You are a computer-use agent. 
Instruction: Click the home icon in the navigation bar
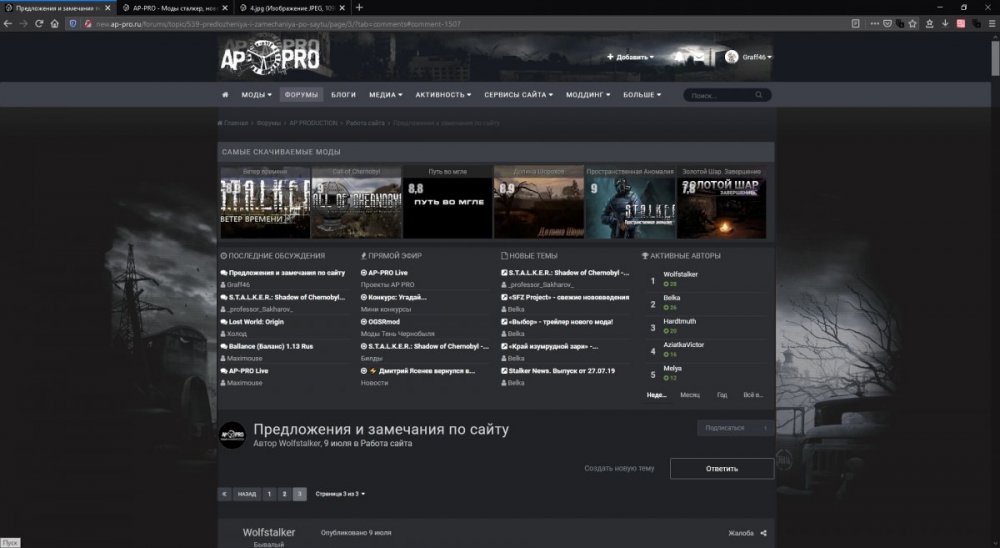pos(227,95)
